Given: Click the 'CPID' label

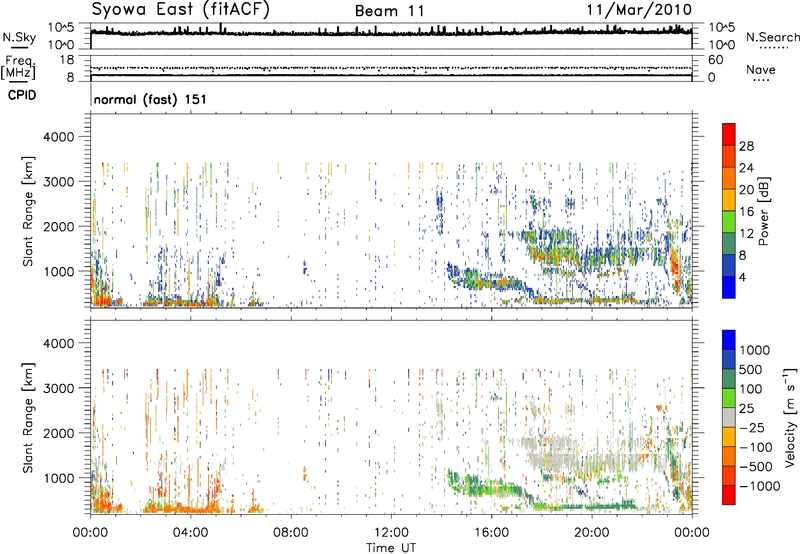Looking at the screenshot, I should tap(21, 95).
